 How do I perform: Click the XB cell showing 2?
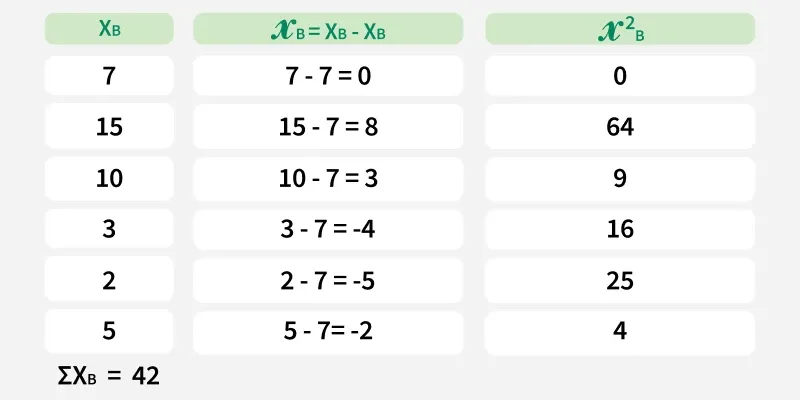(109, 280)
